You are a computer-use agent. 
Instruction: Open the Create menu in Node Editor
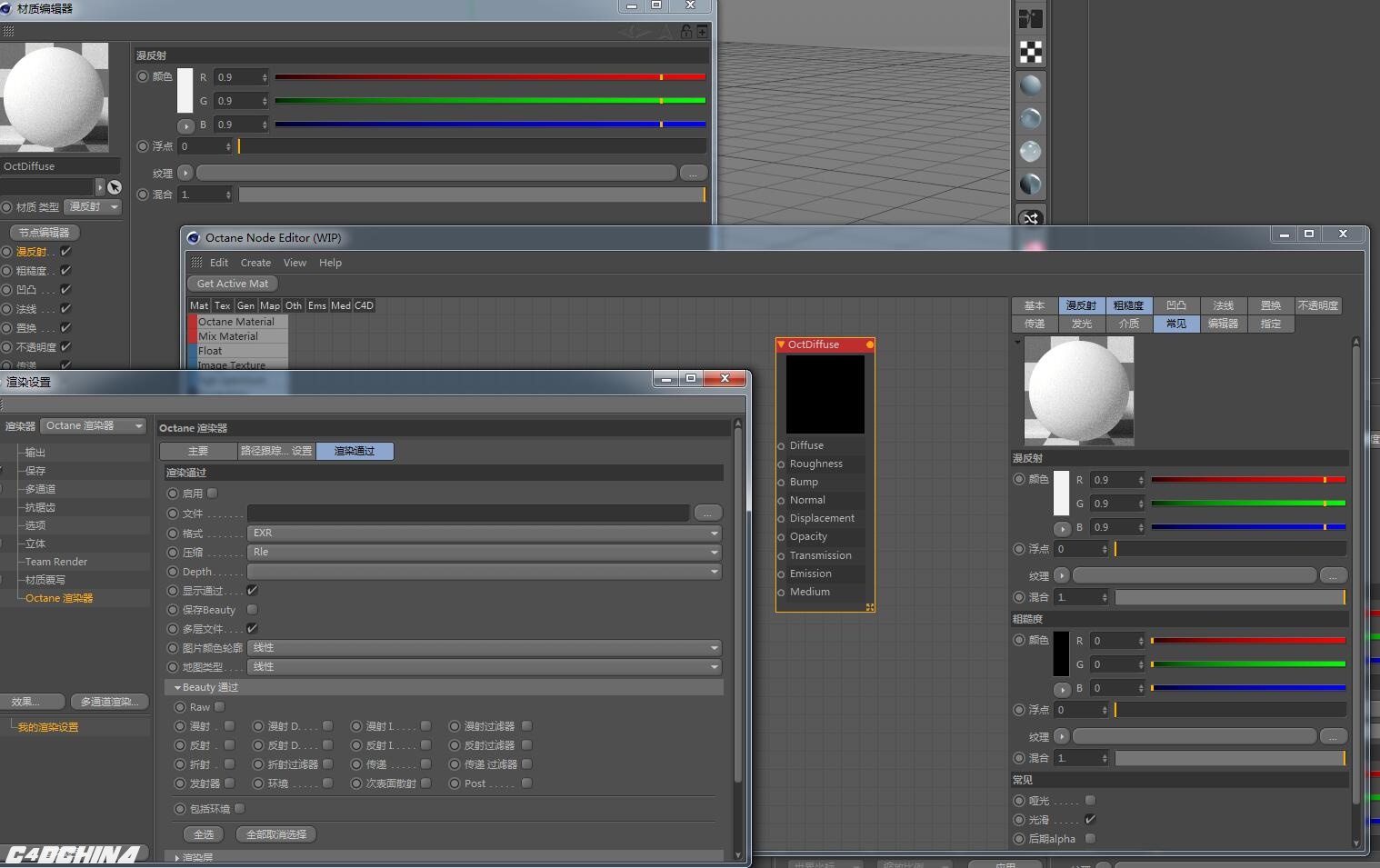point(255,263)
